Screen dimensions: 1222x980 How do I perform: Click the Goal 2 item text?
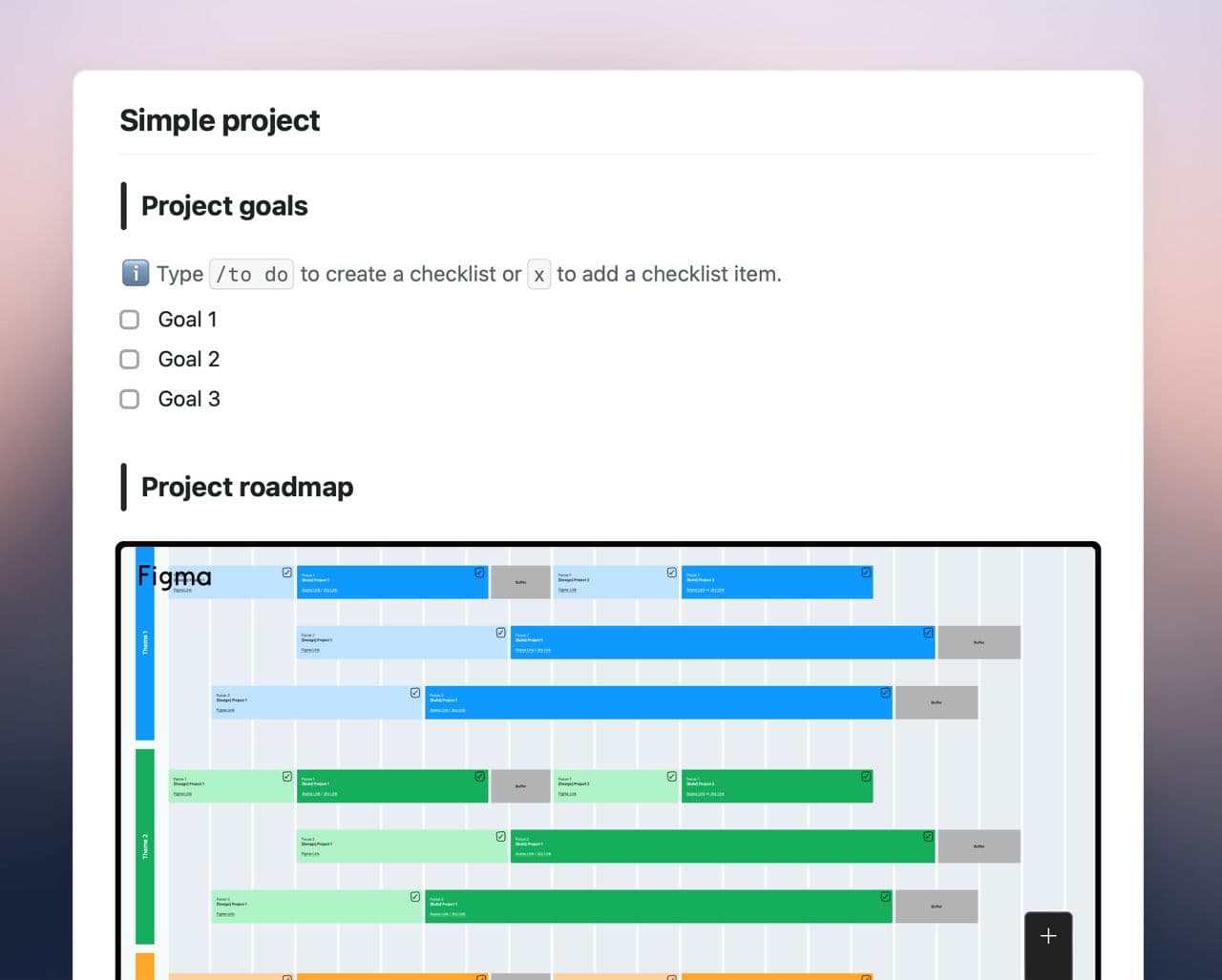(188, 360)
